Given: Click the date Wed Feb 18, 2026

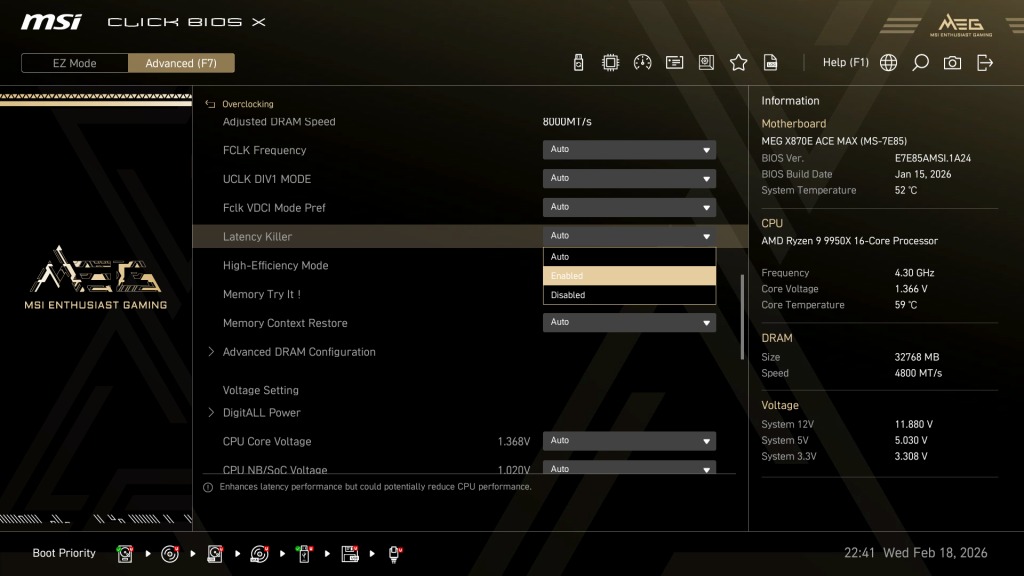Looking at the screenshot, I should [935, 552].
